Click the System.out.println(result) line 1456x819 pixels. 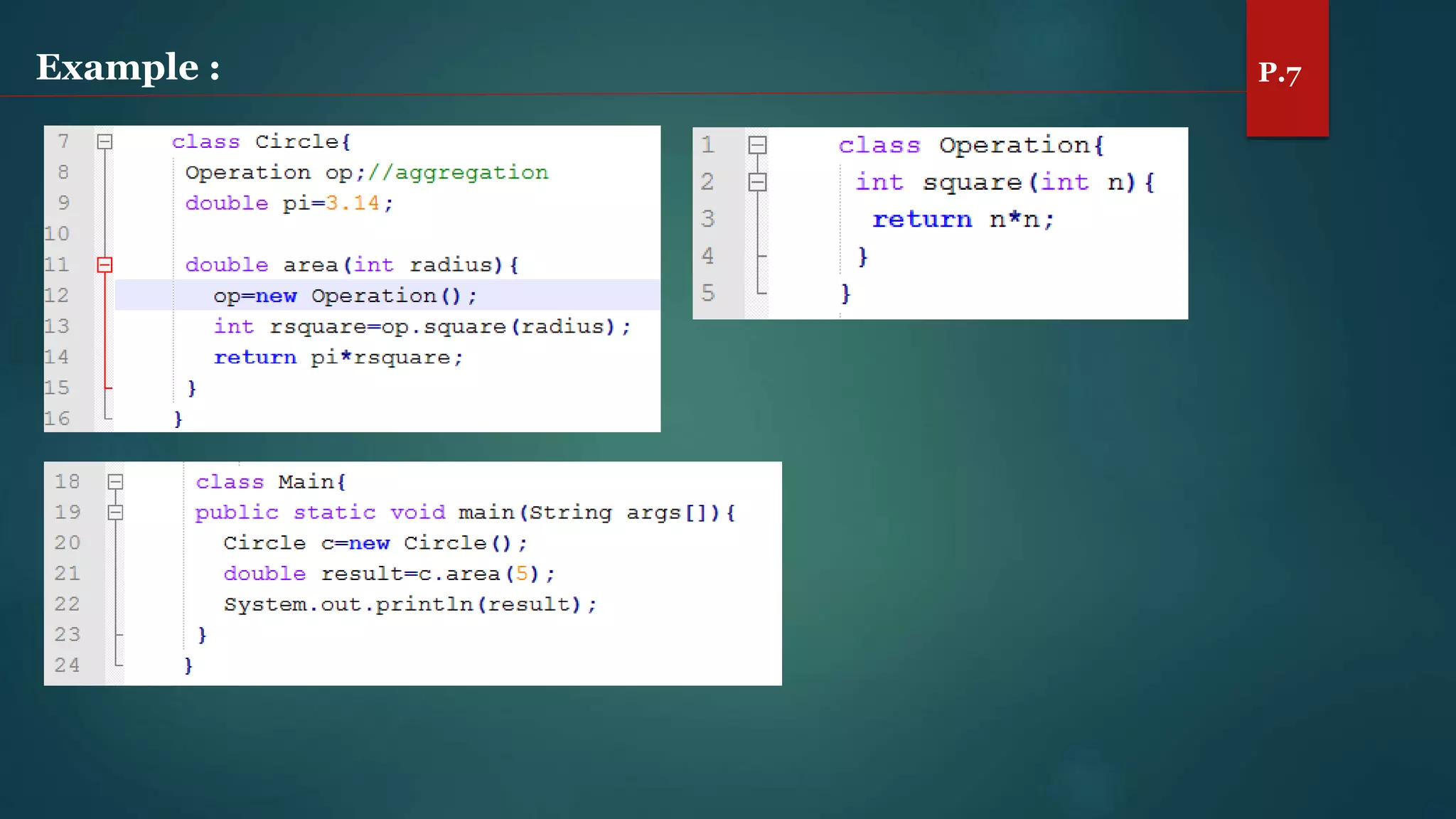tap(409, 604)
